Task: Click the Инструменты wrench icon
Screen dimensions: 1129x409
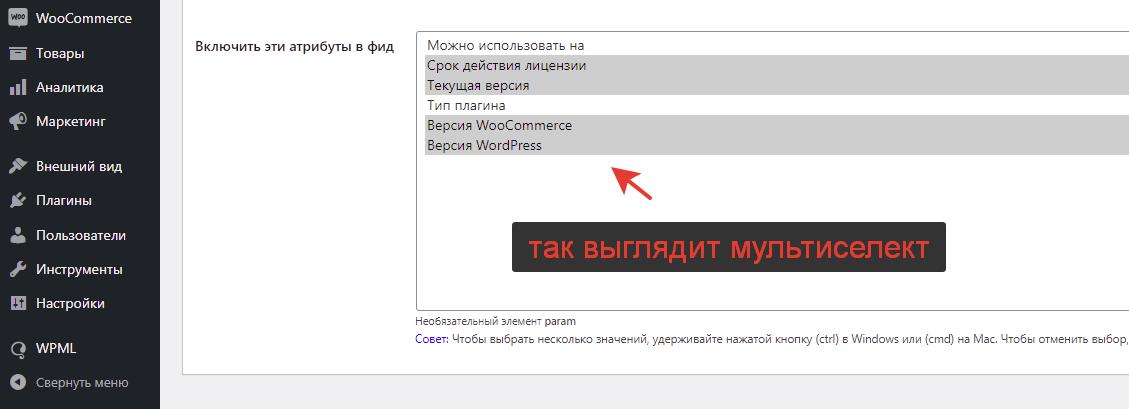Action: point(17,270)
